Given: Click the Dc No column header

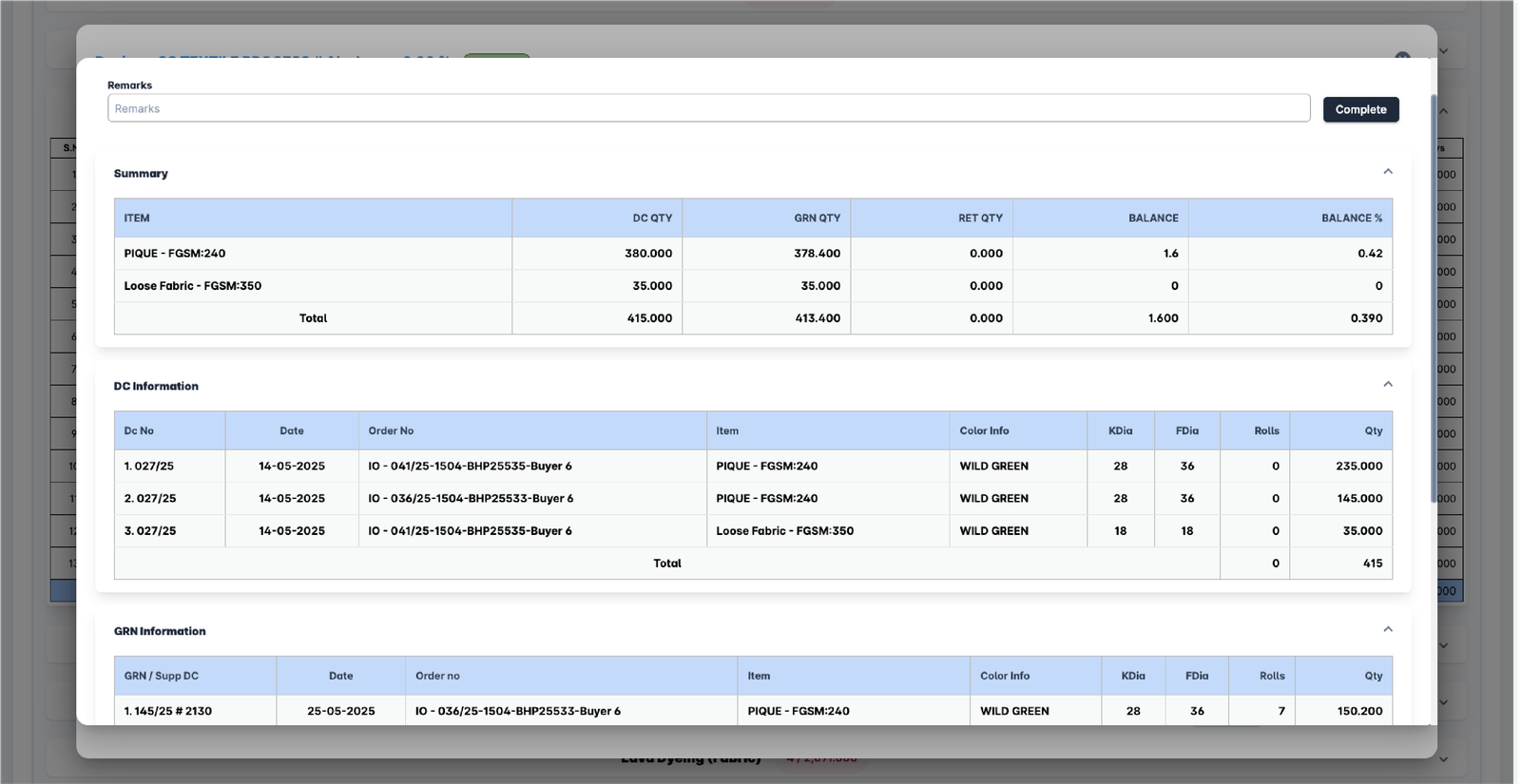Looking at the screenshot, I should (x=139, y=430).
